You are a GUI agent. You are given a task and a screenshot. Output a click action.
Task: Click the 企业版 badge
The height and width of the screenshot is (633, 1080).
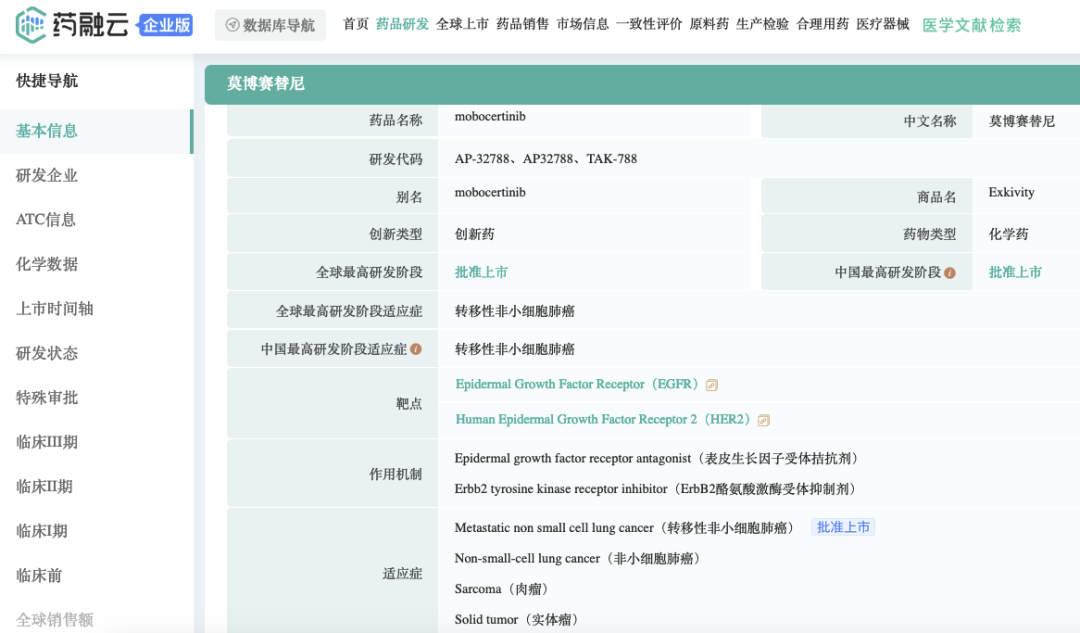tap(165, 25)
